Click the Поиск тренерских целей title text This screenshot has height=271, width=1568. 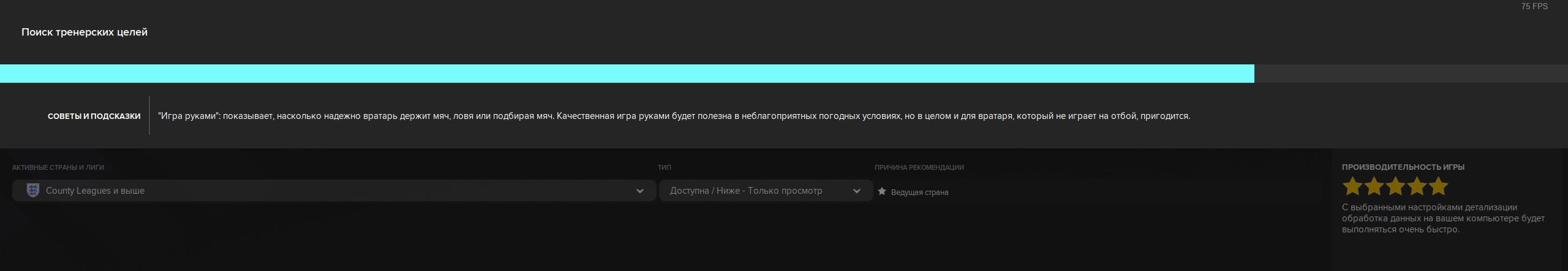[85, 32]
